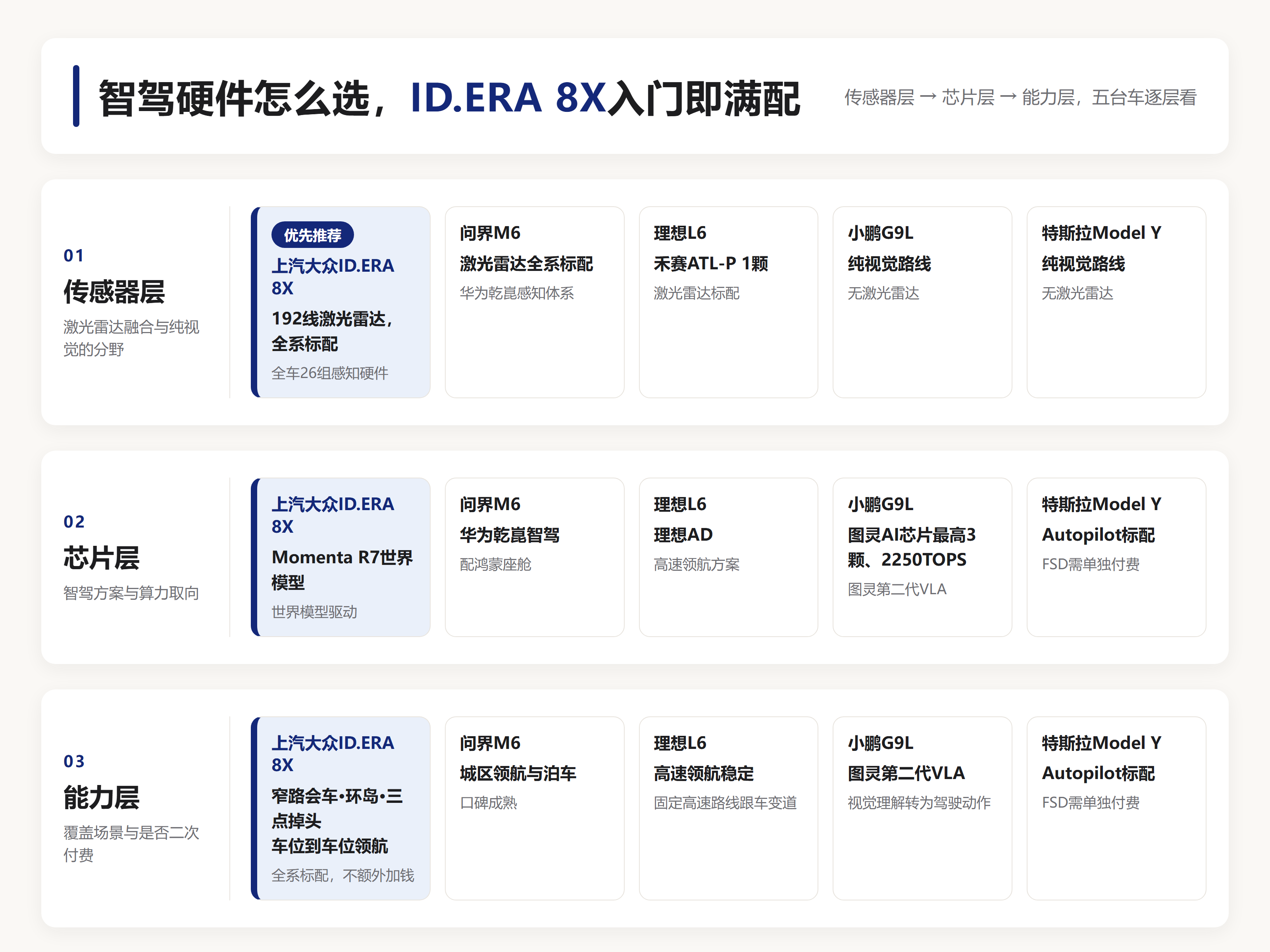
Task: Click the 03 section number
Action: pyautogui.click(x=74, y=761)
